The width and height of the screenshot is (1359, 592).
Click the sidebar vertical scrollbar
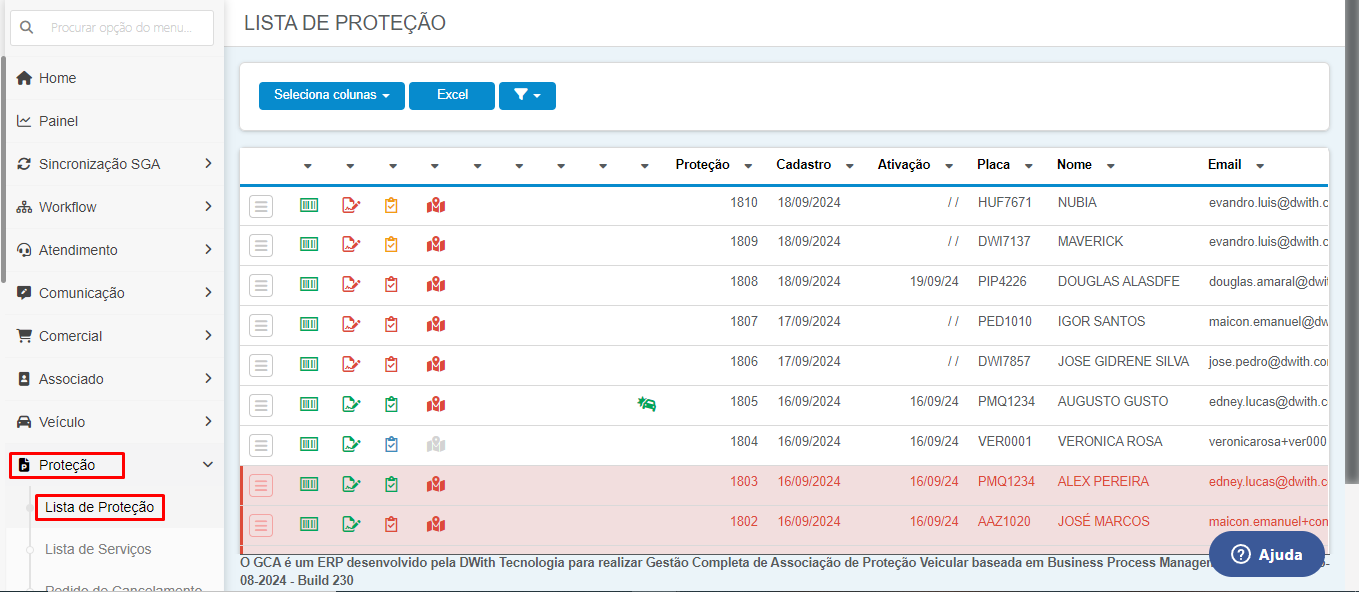pyautogui.click(x=4, y=170)
